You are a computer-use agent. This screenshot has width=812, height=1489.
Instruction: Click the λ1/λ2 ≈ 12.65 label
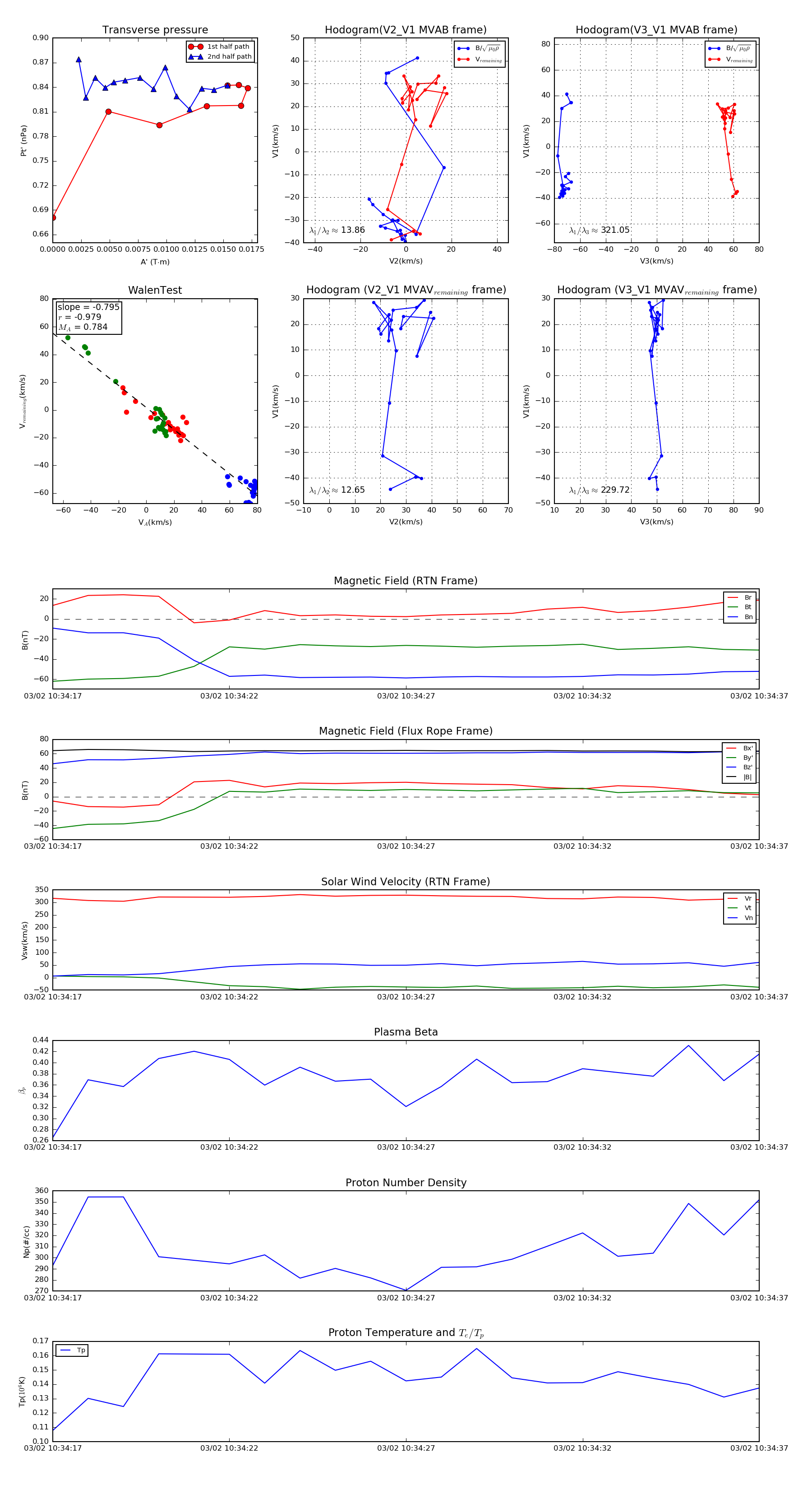(x=337, y=490)
